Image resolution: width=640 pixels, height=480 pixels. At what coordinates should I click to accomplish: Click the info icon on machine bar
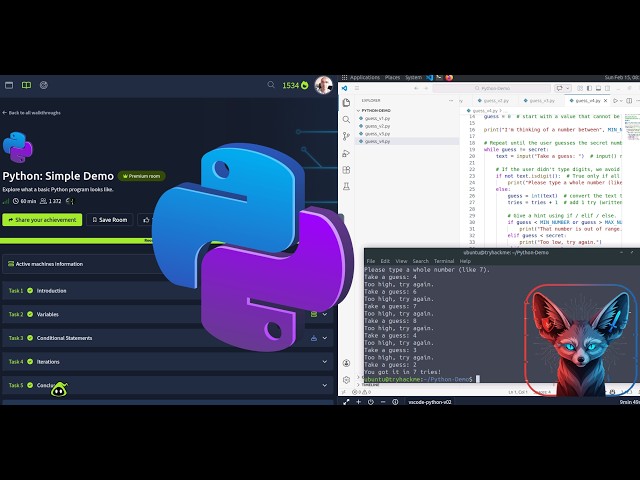click(x=395, y=402)
